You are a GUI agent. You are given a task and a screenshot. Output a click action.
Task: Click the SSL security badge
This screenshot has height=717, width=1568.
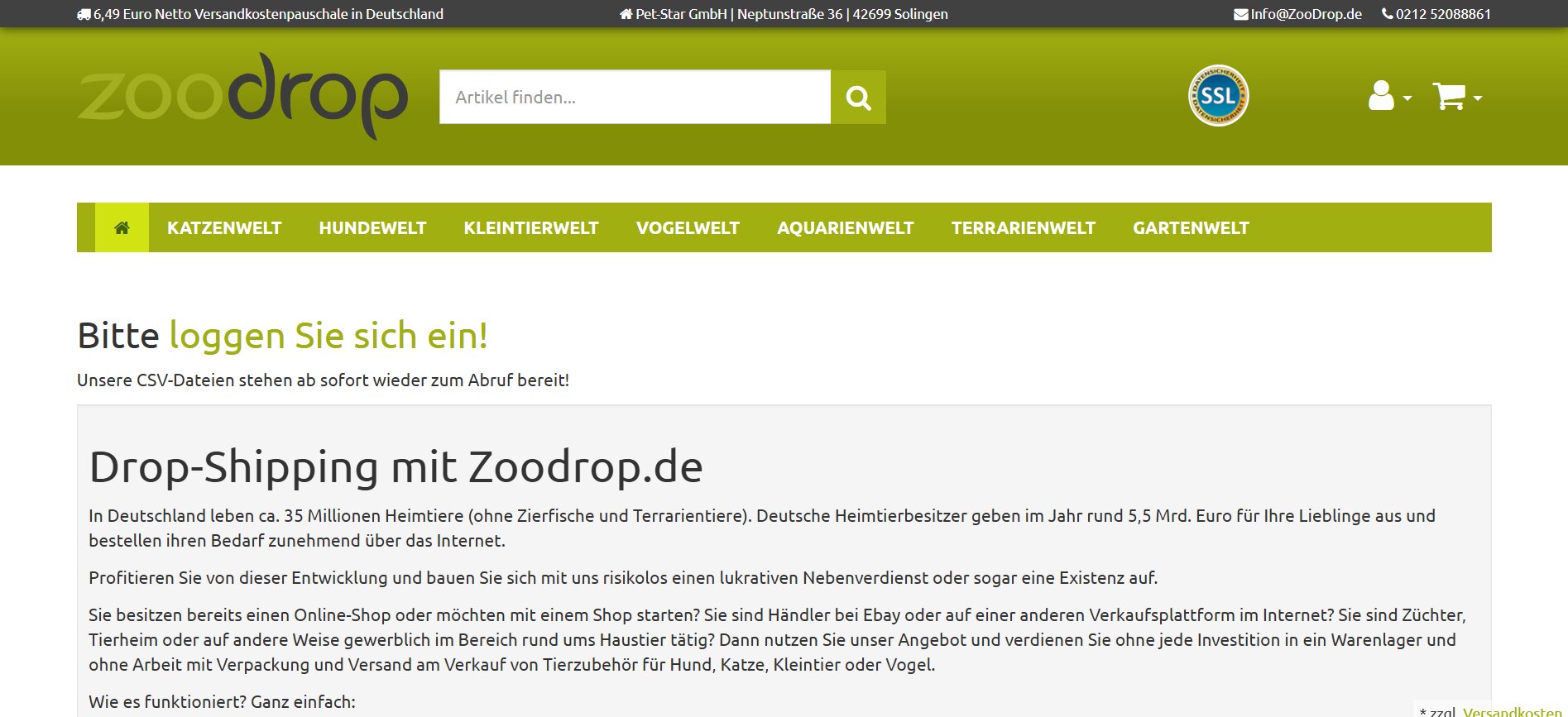pos(1218,96)
